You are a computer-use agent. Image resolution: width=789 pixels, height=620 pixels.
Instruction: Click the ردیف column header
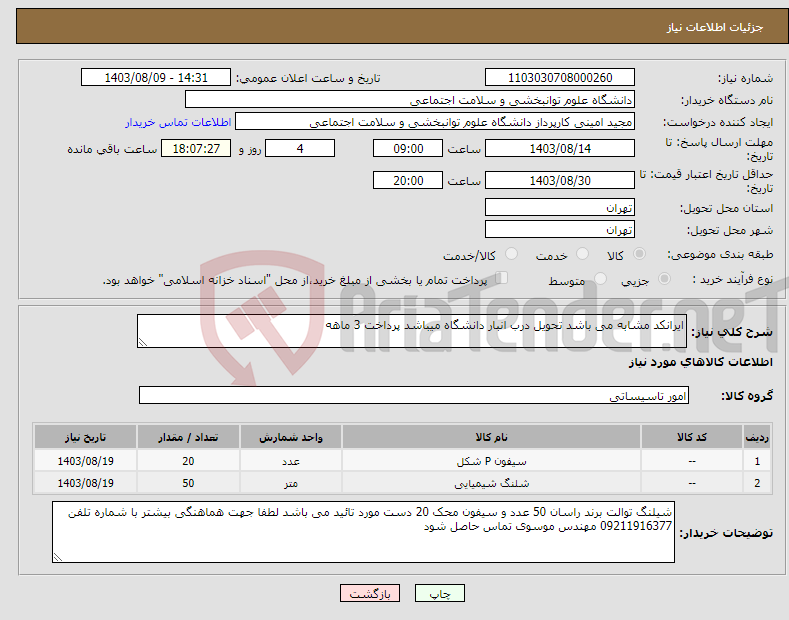coord(757,437)
